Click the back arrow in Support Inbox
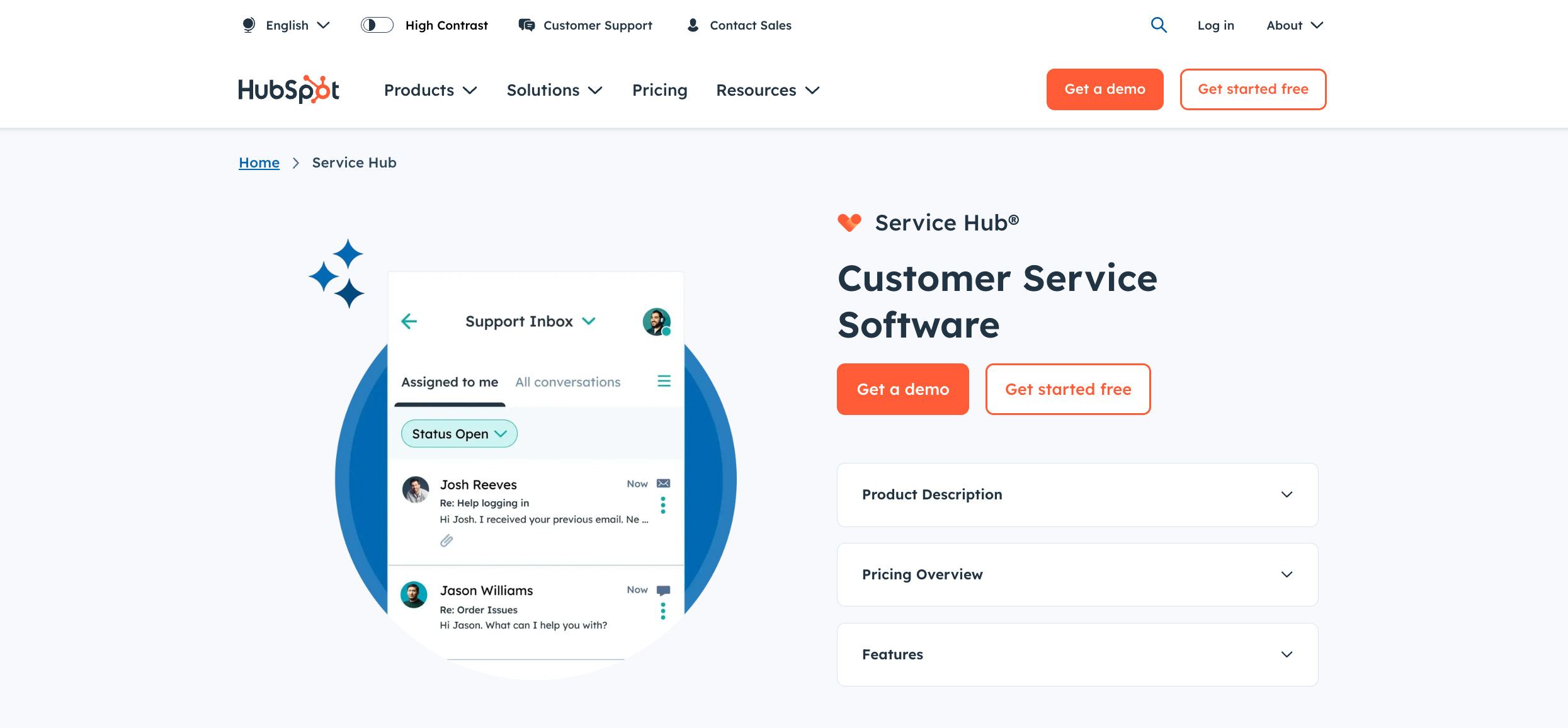Screen dimensions: 1568x728 coord(409,321)
